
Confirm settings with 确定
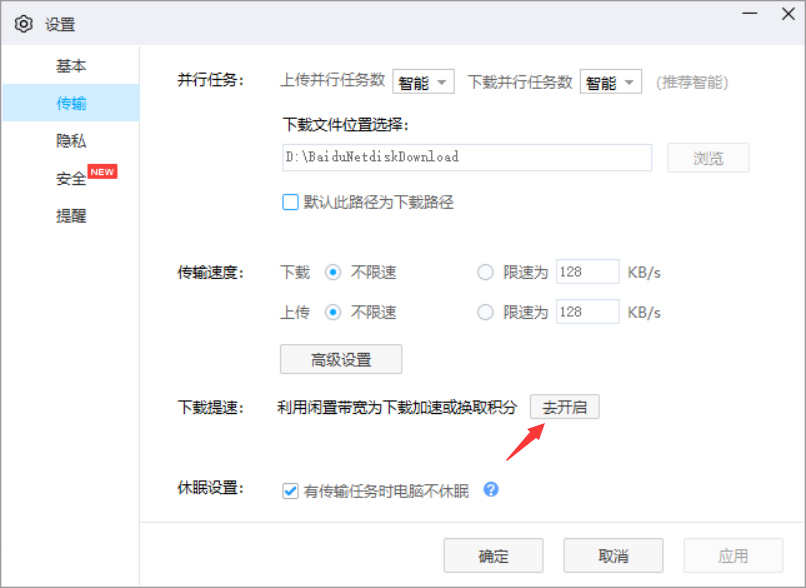(494, 555)
